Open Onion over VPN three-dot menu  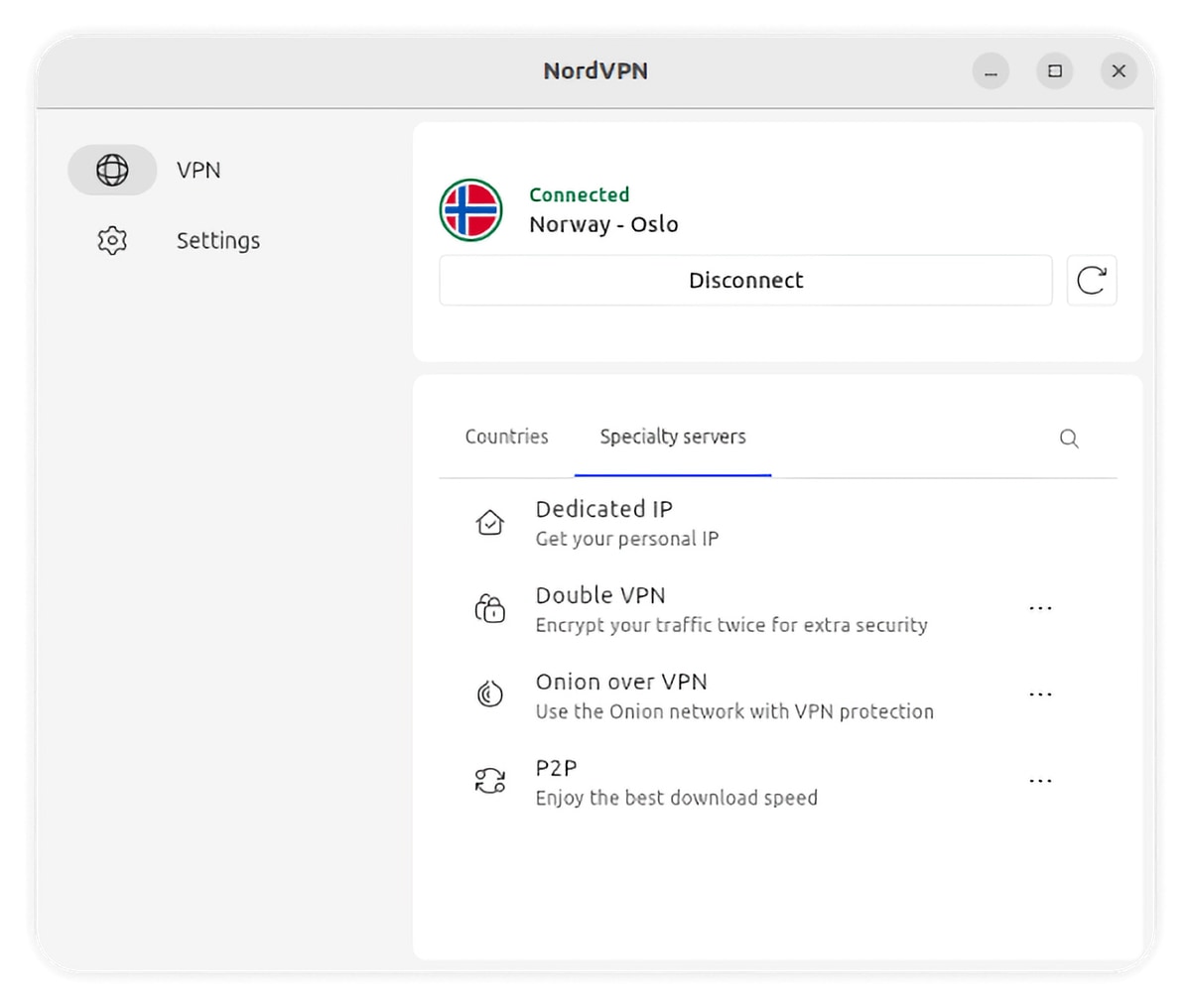point(1040,694)
